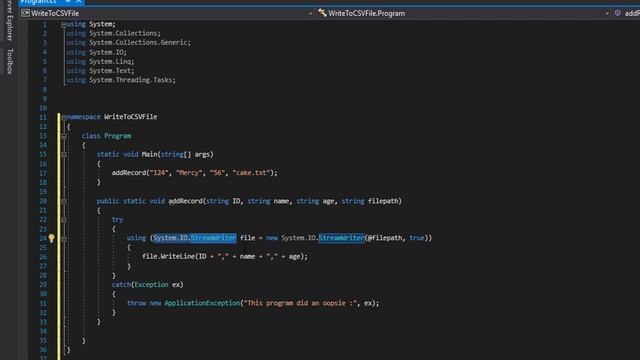Viewport: 640px width, 360px height.
Task: Click the 'System.Linq;' using line
Action: 112,62
